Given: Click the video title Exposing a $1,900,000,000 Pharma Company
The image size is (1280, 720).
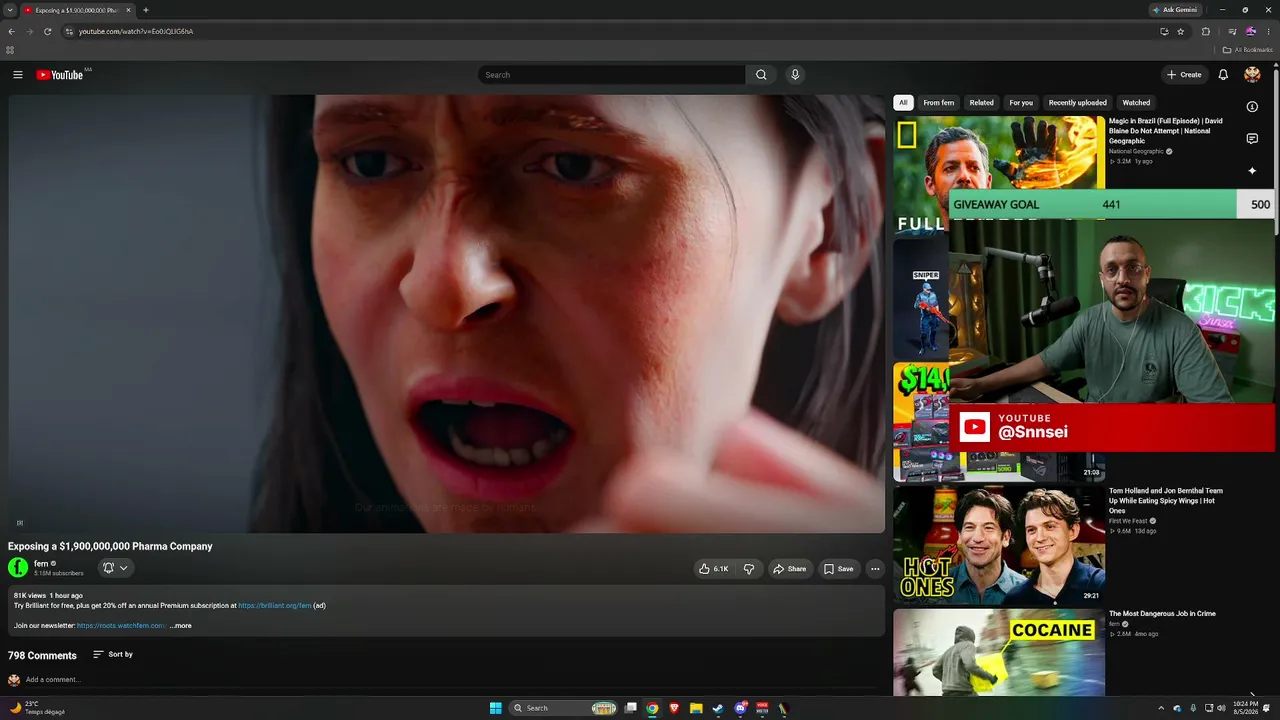Looking at the screenshot, I should 110,547.
